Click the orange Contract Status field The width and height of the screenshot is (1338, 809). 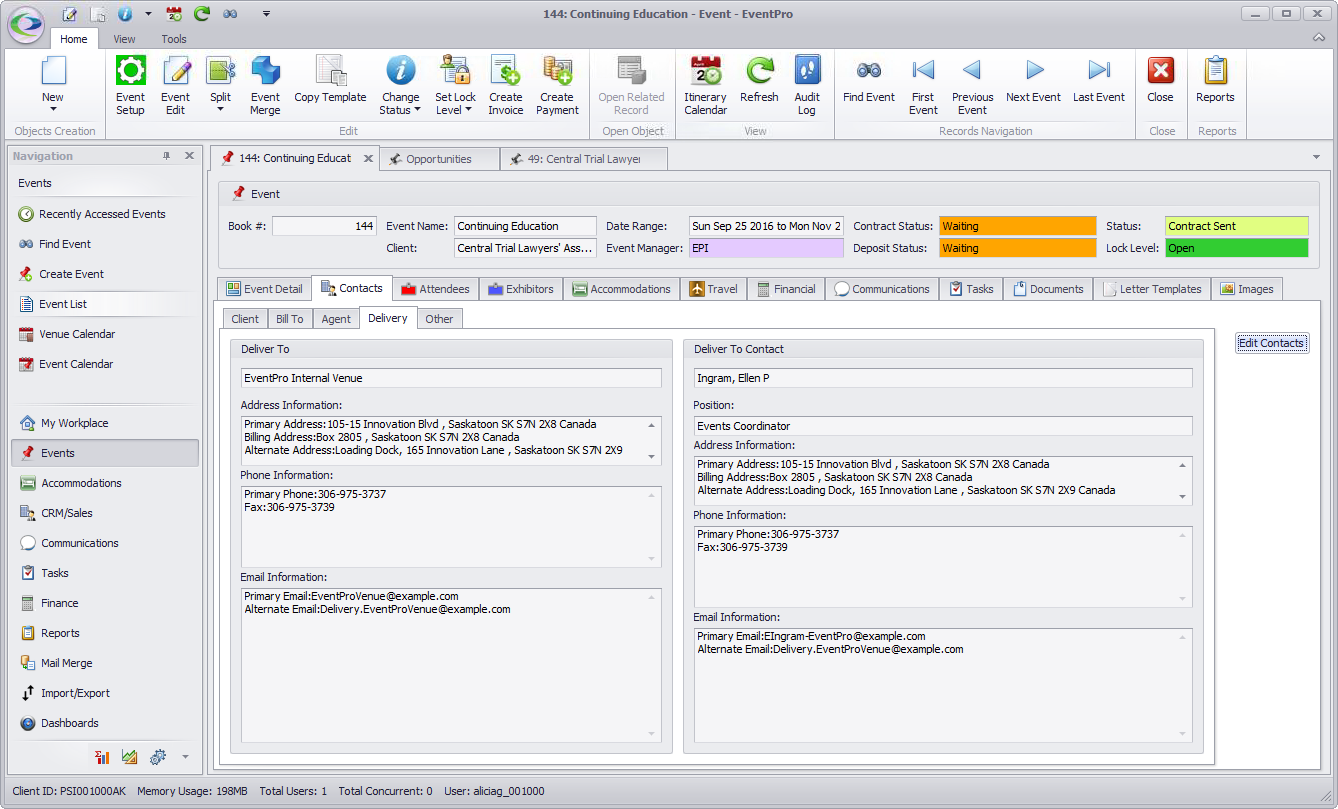(1017, 226)
